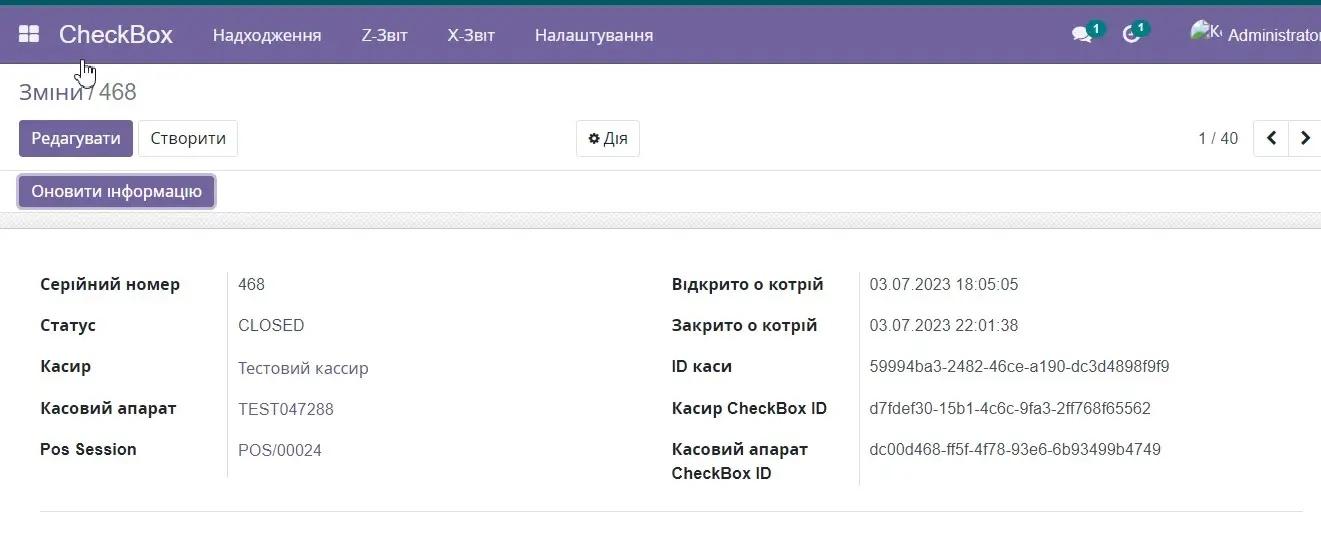Open the X-Звіт menu
This screenshot has width=1321, height=555.
pyautogui.click(x=471, y=36)
